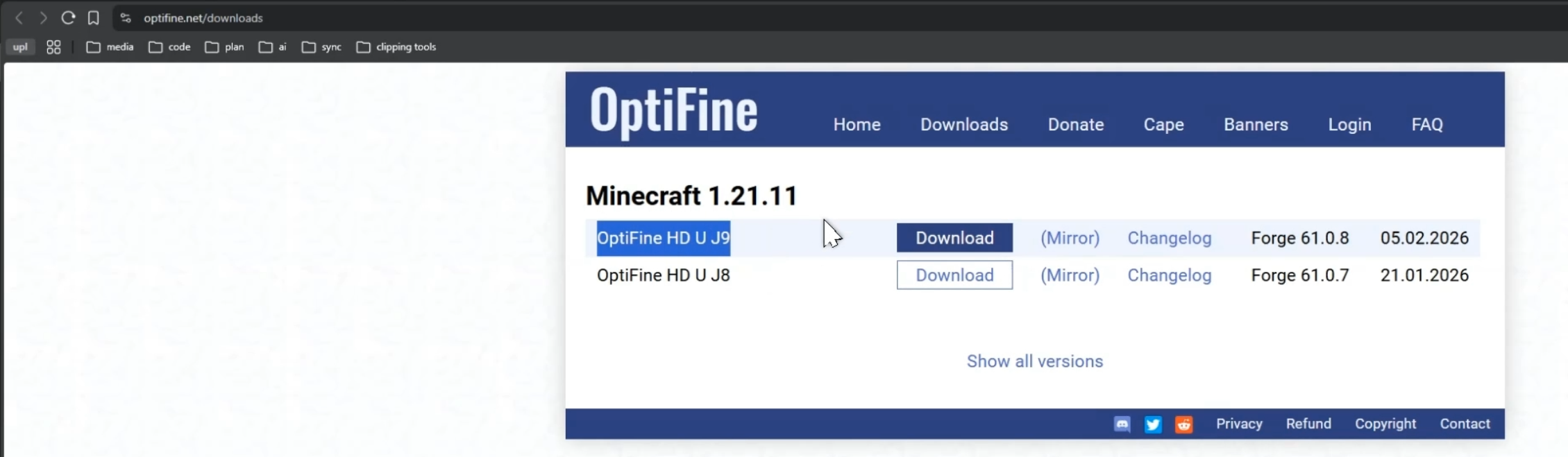Open the apps grid icon in the bookmarks bar

53,47
